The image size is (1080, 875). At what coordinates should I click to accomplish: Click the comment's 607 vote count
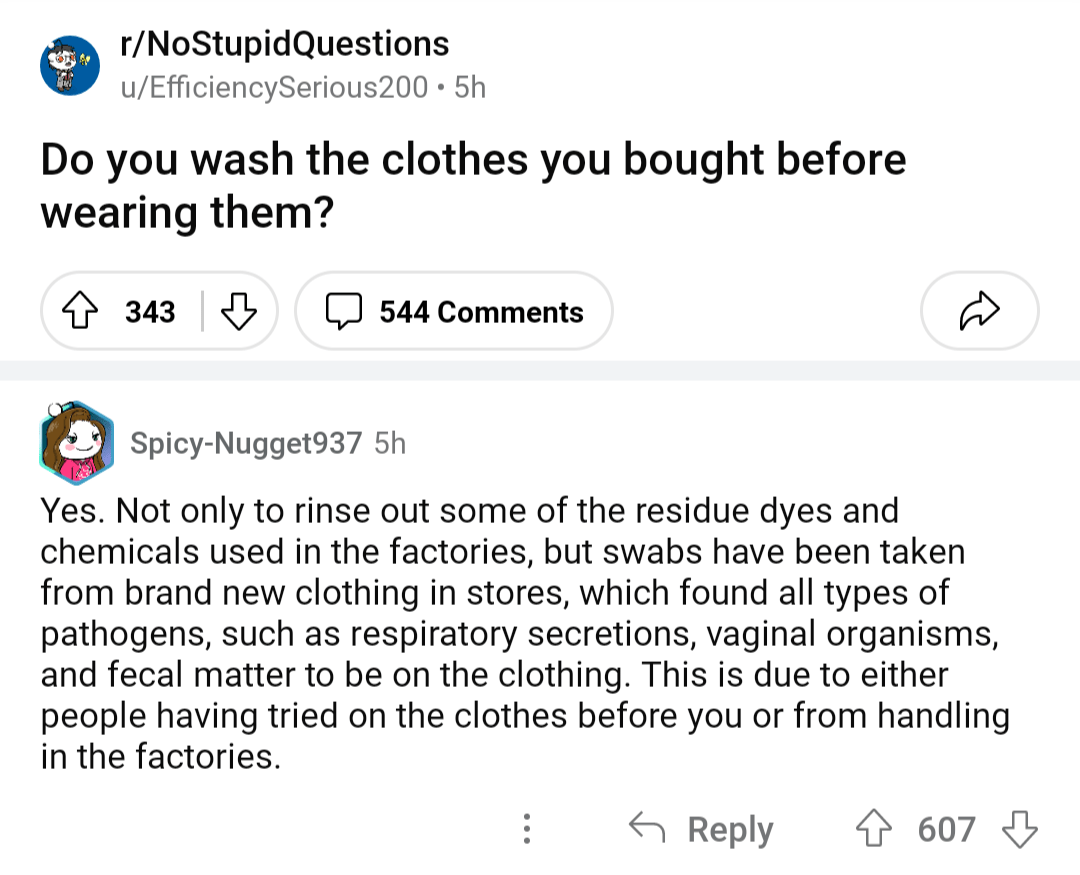pos(944,829)
